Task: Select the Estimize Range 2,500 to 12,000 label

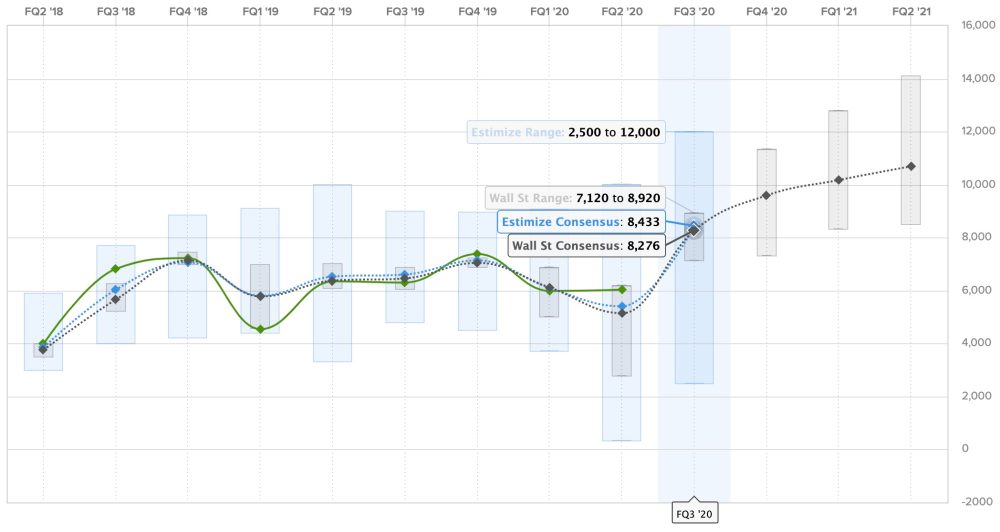Action: (x=565, y=132)
